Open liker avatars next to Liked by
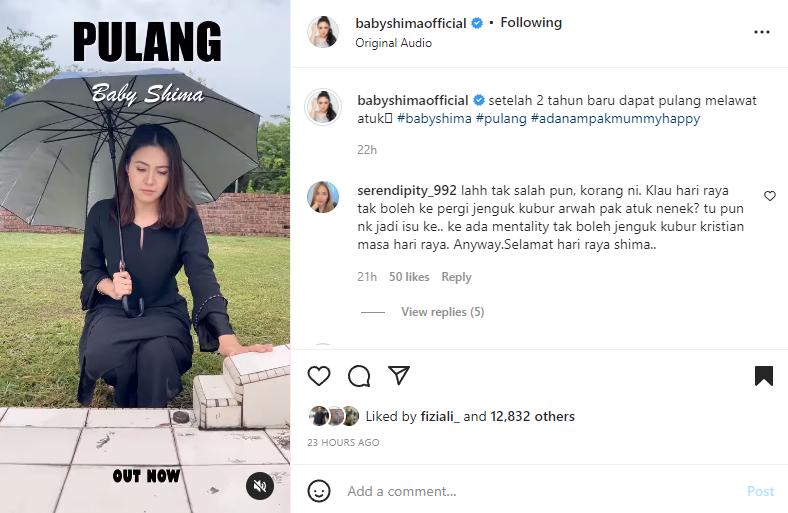This screenshot has width=788, height=513. tap(334, 417)
